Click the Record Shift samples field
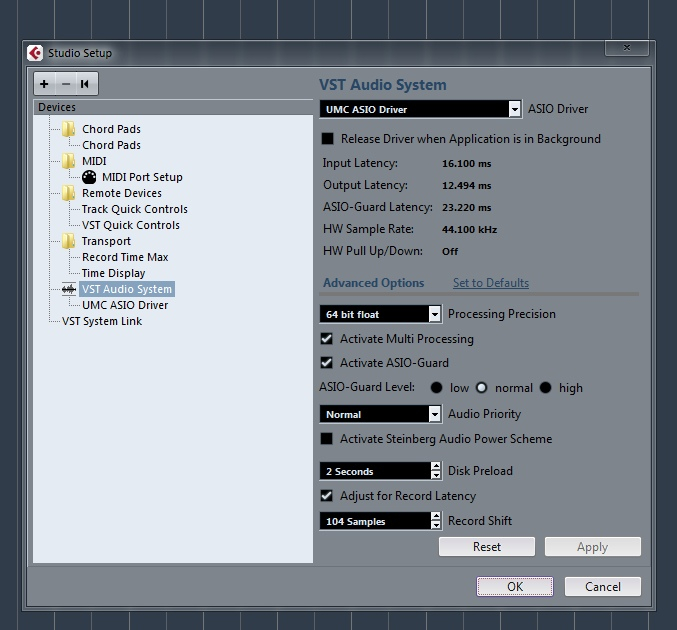Viewport: 677px width, 630px height. click(375, 521)
